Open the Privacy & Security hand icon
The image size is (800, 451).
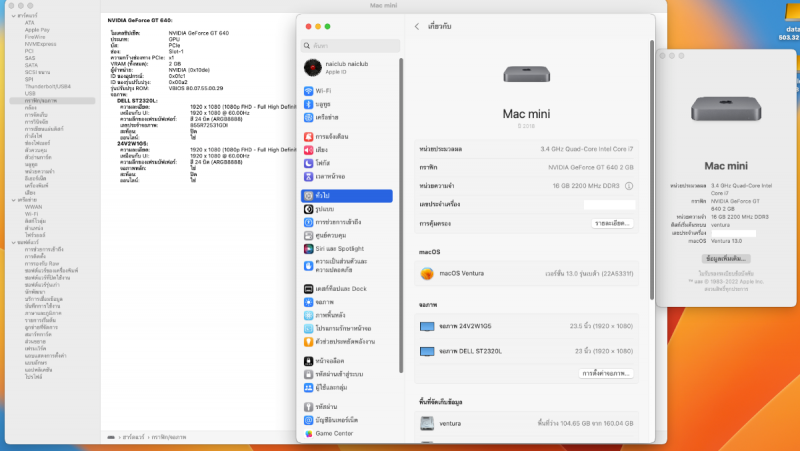308,265
